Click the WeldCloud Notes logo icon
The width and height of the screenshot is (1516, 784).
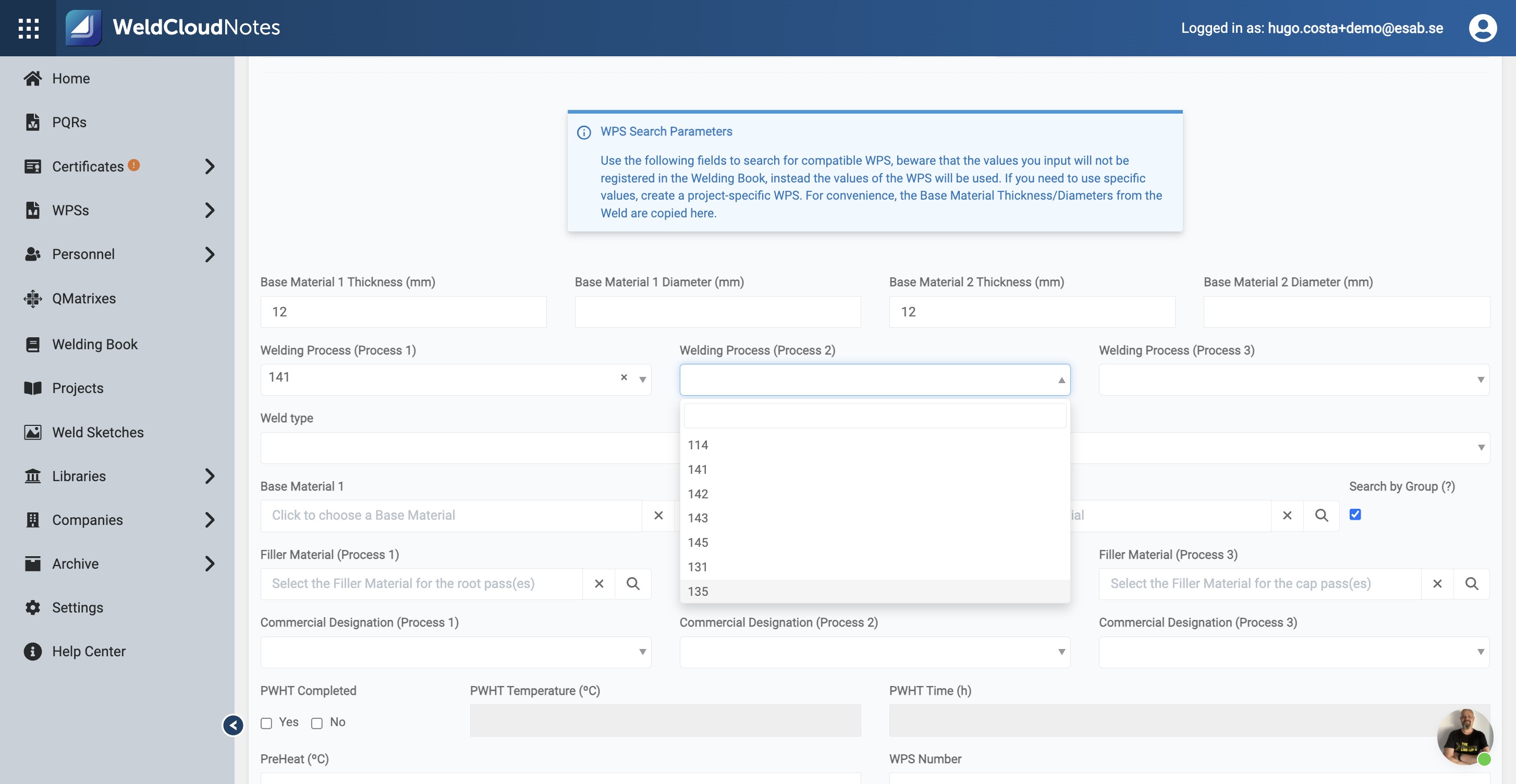83,27
